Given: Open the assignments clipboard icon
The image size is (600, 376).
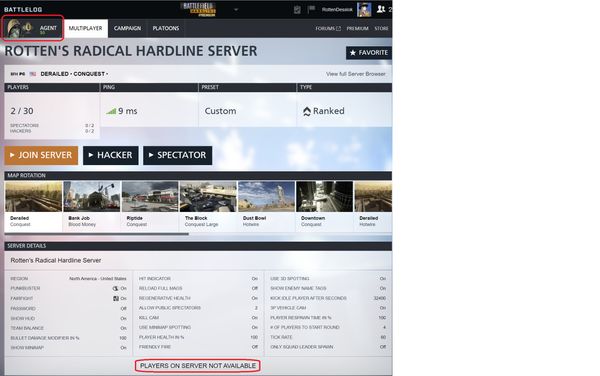Looking at the screenshot, I should pyautogui.click(x=297, y=9).
